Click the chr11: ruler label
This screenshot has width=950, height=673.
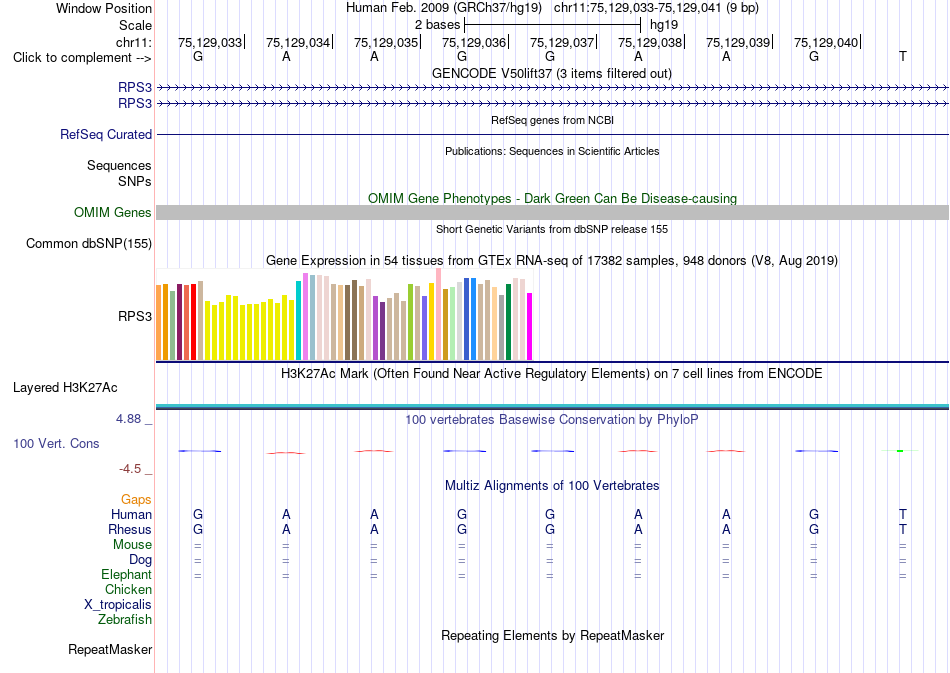tap(134, 42)
